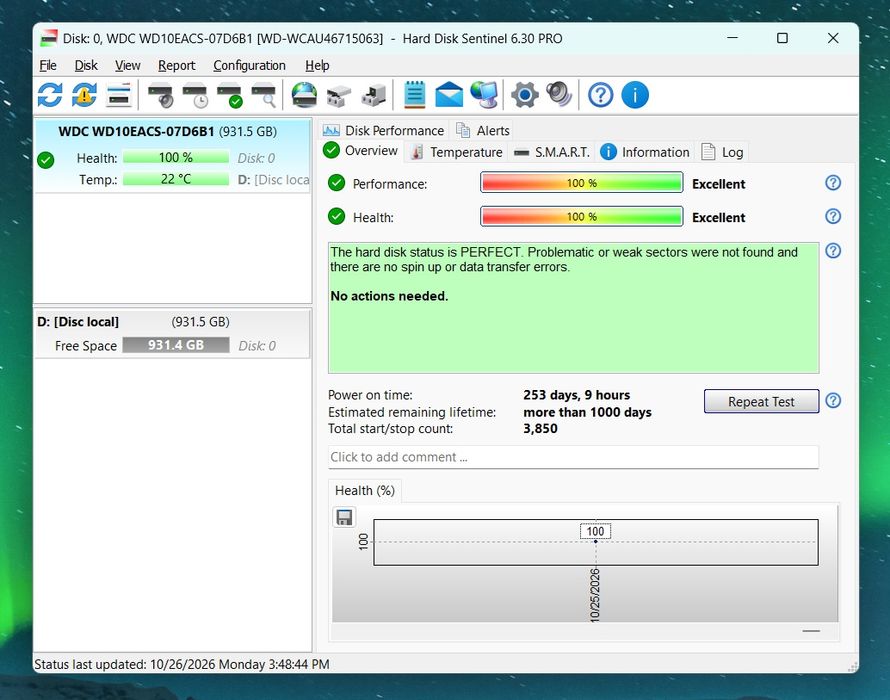Click the speaker sound toolbar icon
This screenshot has height=700, width=890.
pos(559,95)
